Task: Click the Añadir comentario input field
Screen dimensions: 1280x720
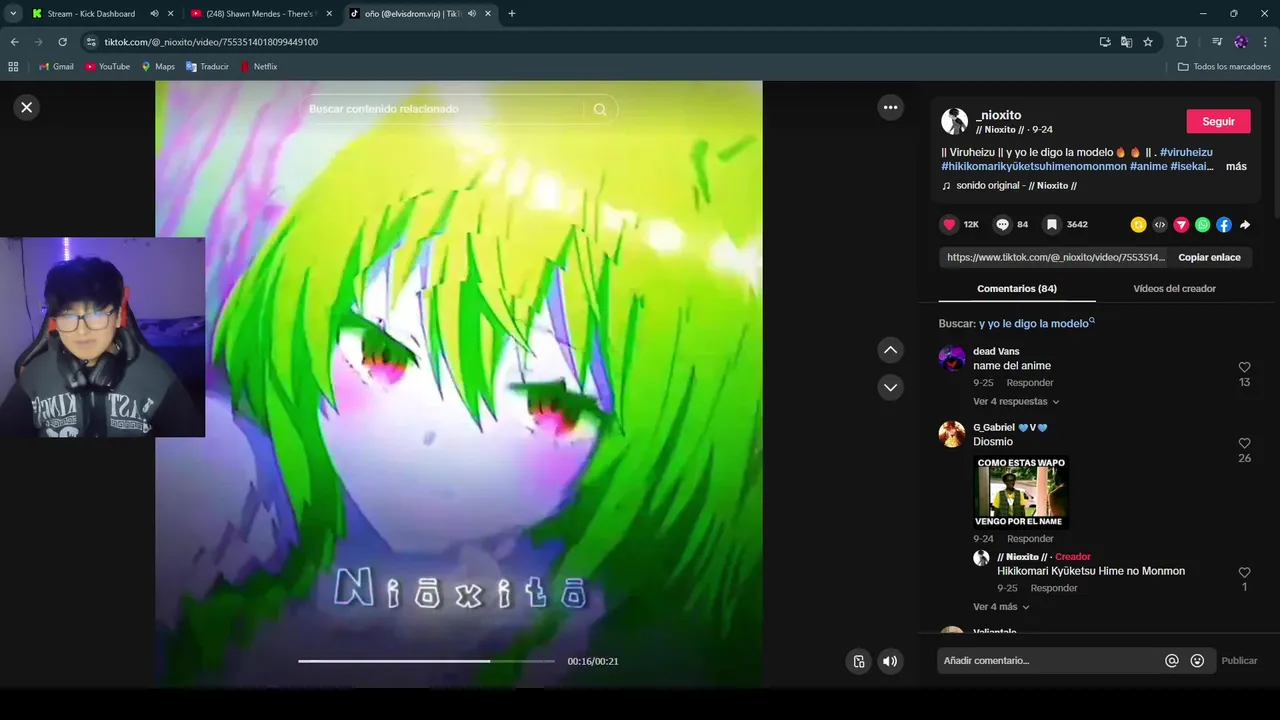Action: tap(1050, 660)
